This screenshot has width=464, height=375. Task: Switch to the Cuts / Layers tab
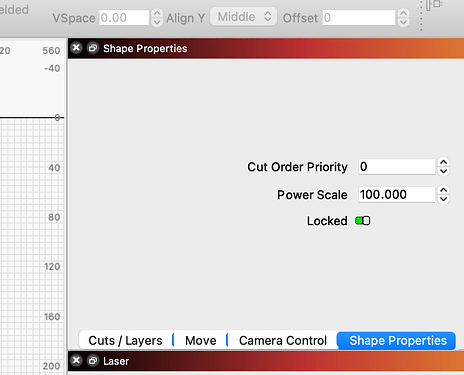coord(125,341)
